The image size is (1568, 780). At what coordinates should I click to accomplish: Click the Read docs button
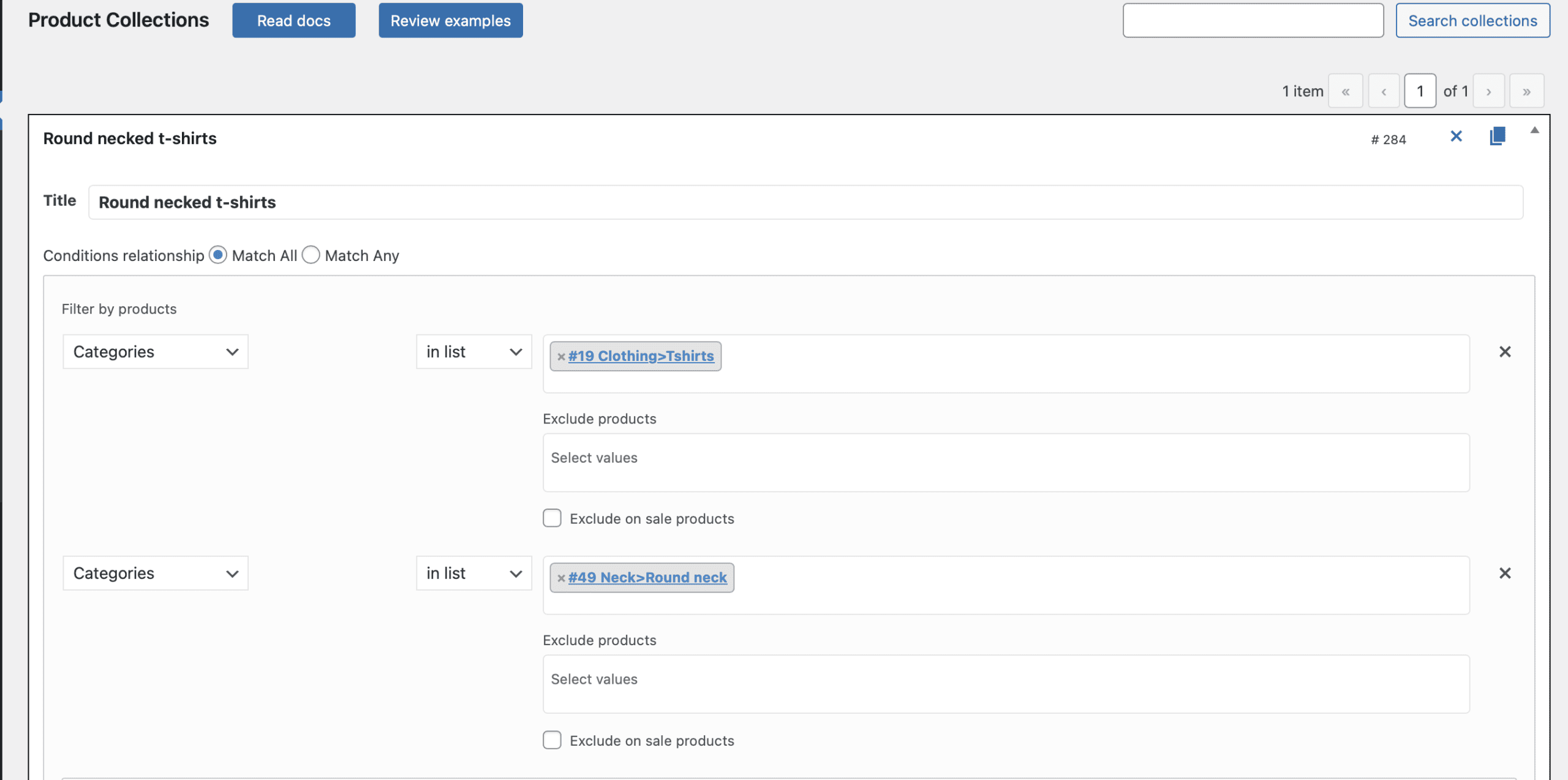point(293,21)
